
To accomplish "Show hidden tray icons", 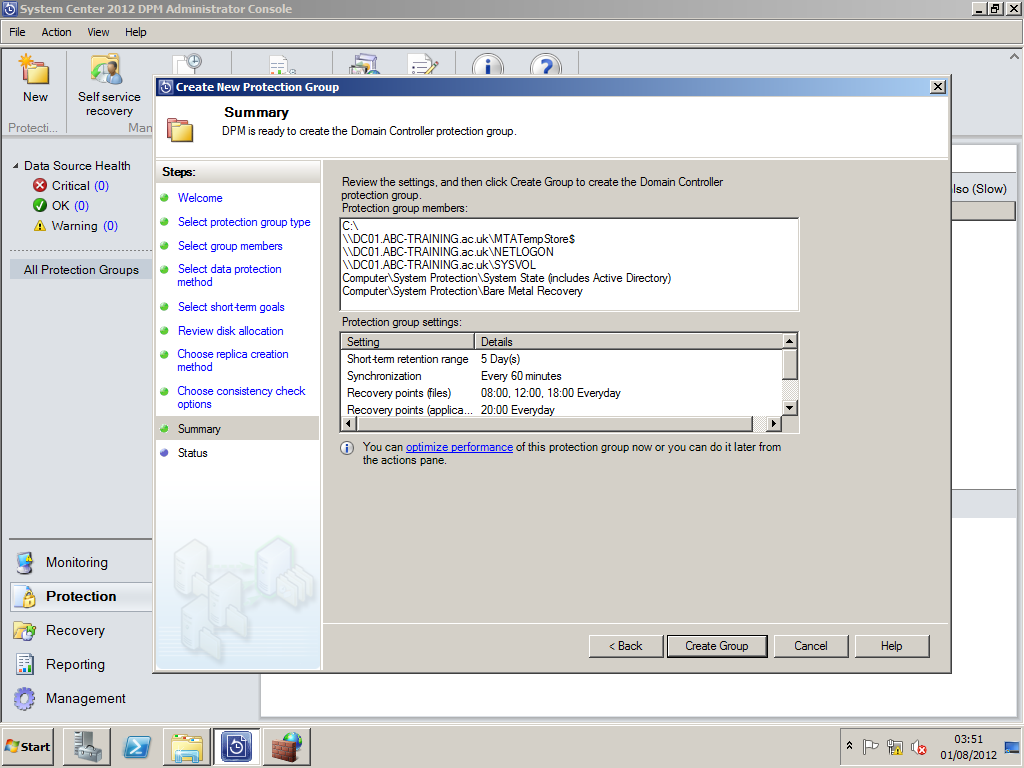I will click(x=849, y=746).
